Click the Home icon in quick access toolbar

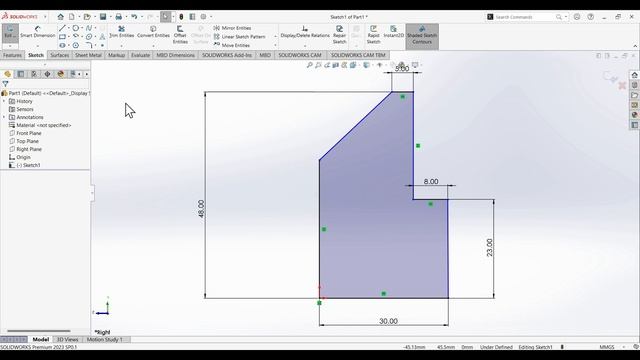(60, 17)
